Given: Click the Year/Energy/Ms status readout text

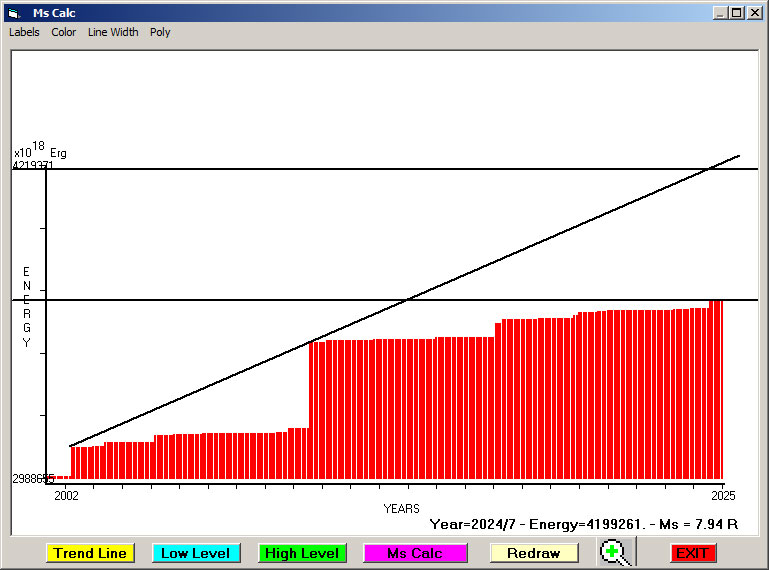Looking at the screenshot, I should pyautogui.click(x=583, y=523).
